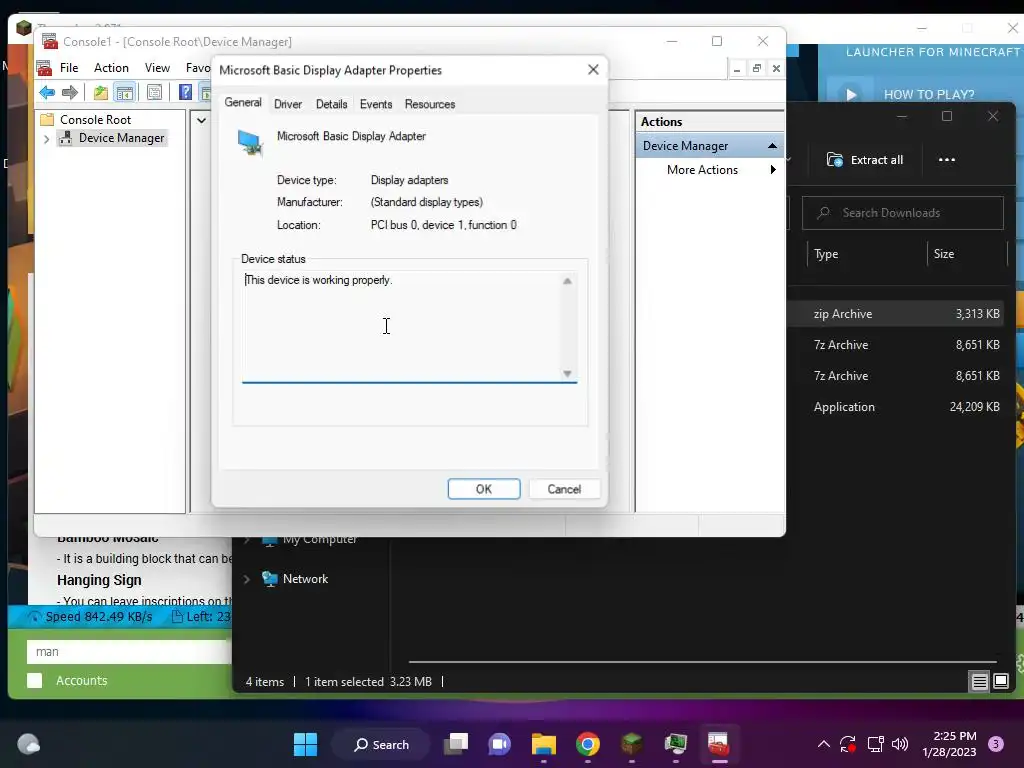Switch to the Events tab
Image resolution: width=1024 pixels, height=768 pixels.
(x=376, y=104)
